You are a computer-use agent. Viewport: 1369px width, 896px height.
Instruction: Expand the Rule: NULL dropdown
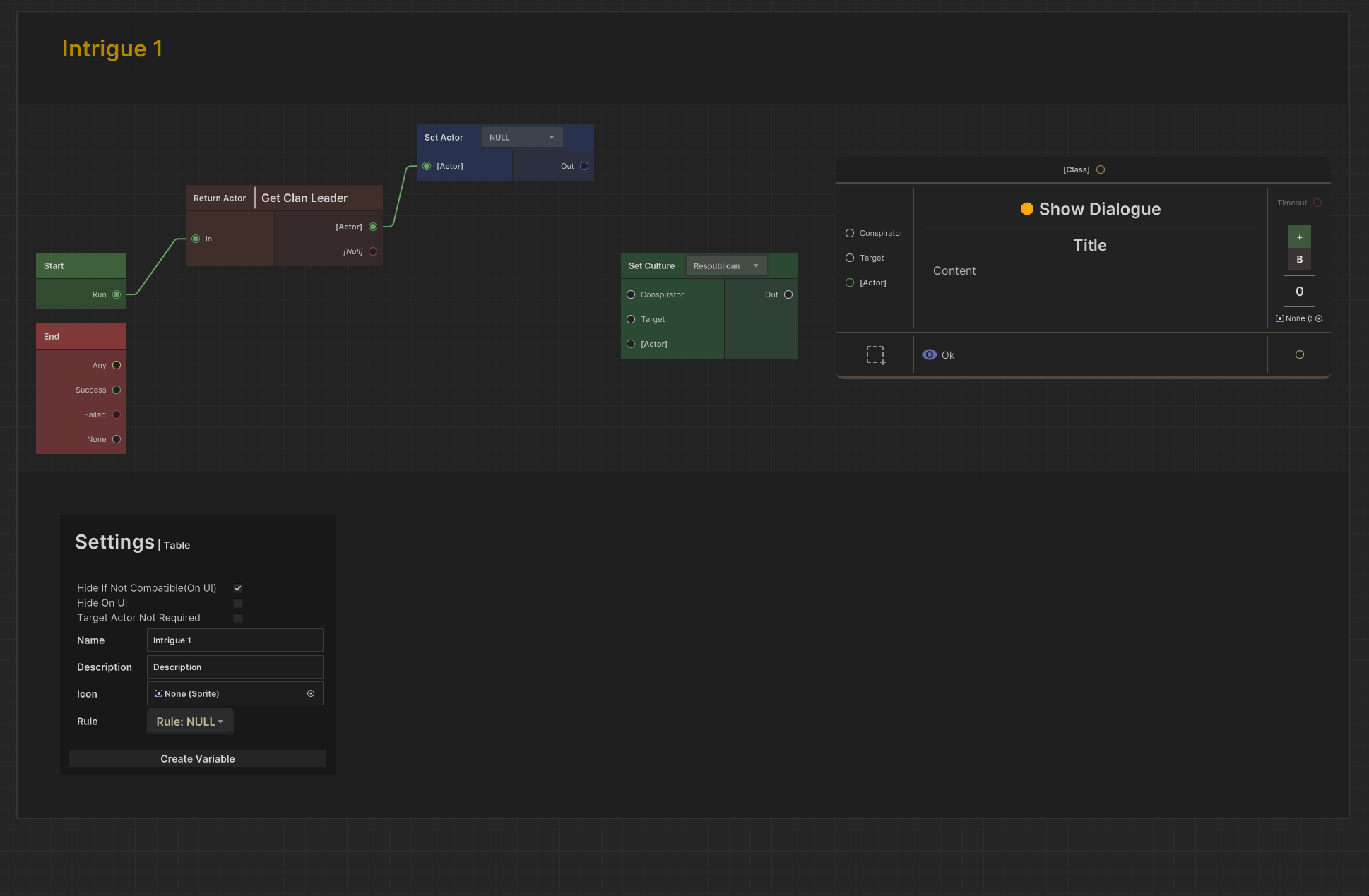click(190, 722)
